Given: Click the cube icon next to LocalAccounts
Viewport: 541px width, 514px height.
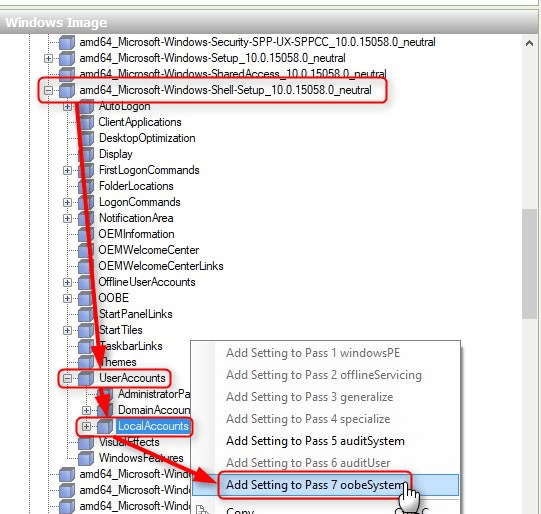Looking at the screenshot, I should pos(105,427).
